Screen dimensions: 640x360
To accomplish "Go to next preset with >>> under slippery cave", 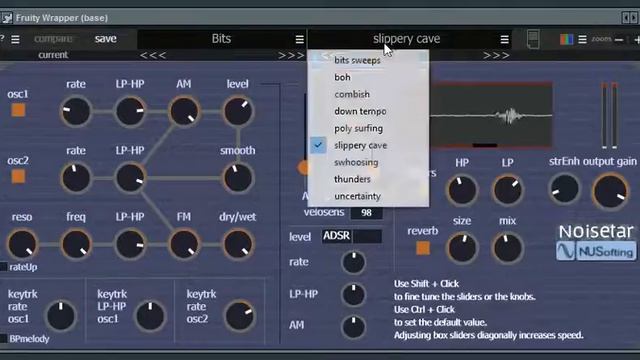I will pyautogui.click(x=496, y=55).
